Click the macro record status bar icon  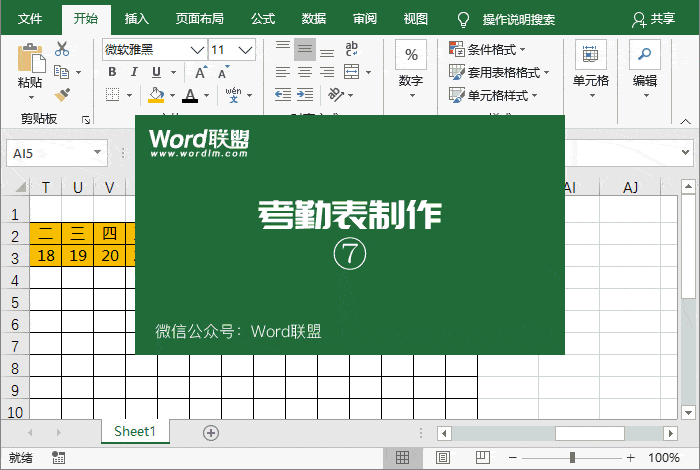[x=58, y=458]
